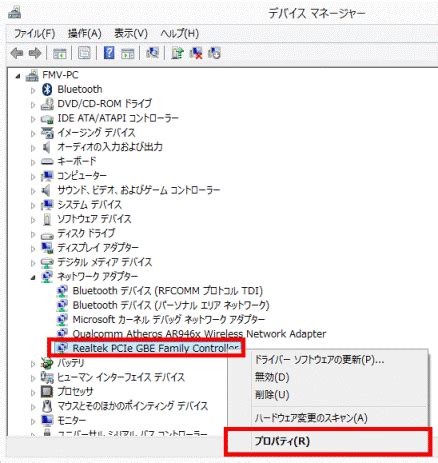Viewport: 438px width, 463px height.
Task: Collapse the ネットワーク アダプター category
Action: click(x=33, y=278)
